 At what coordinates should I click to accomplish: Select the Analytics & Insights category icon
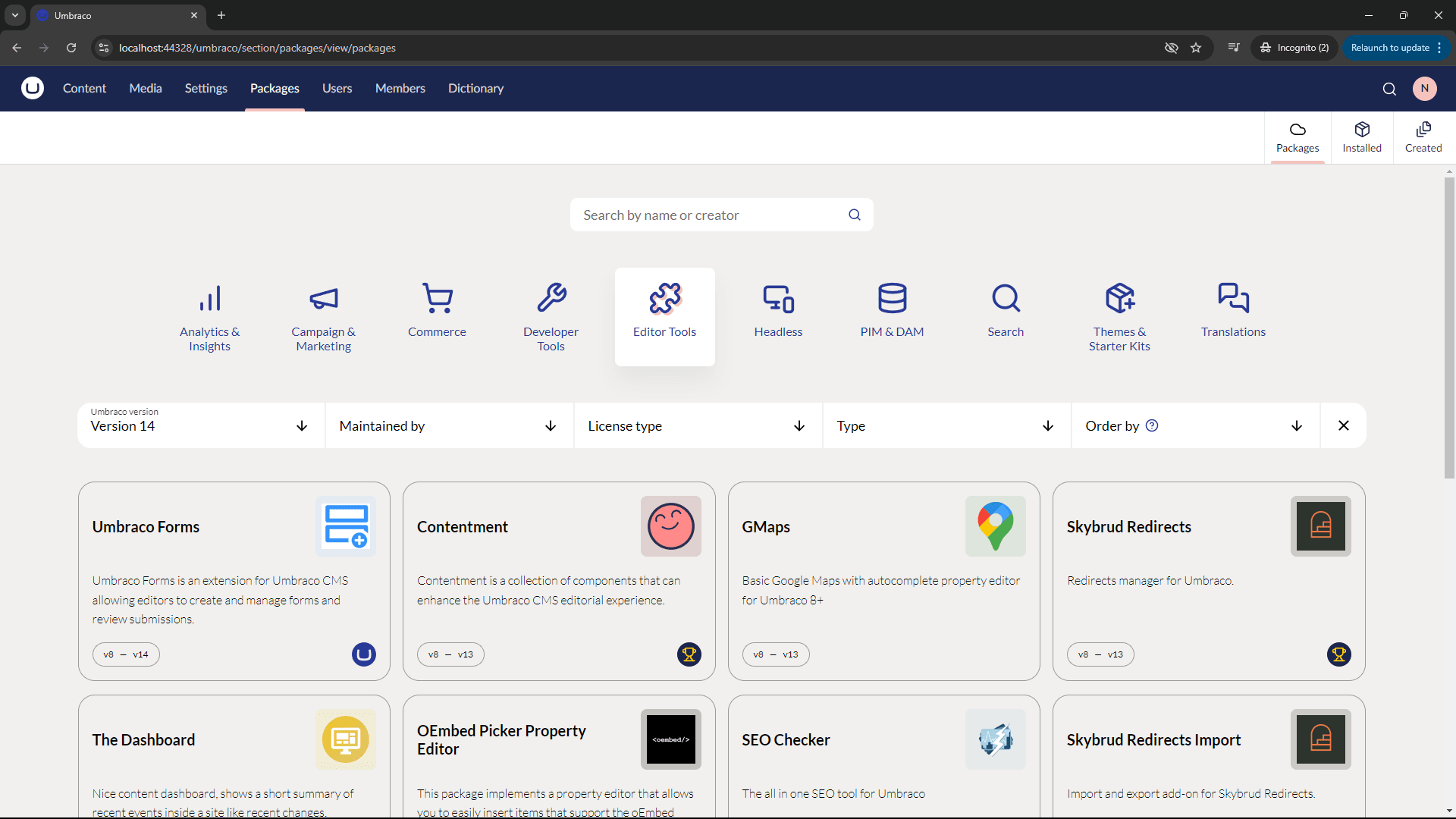[209, 300]
